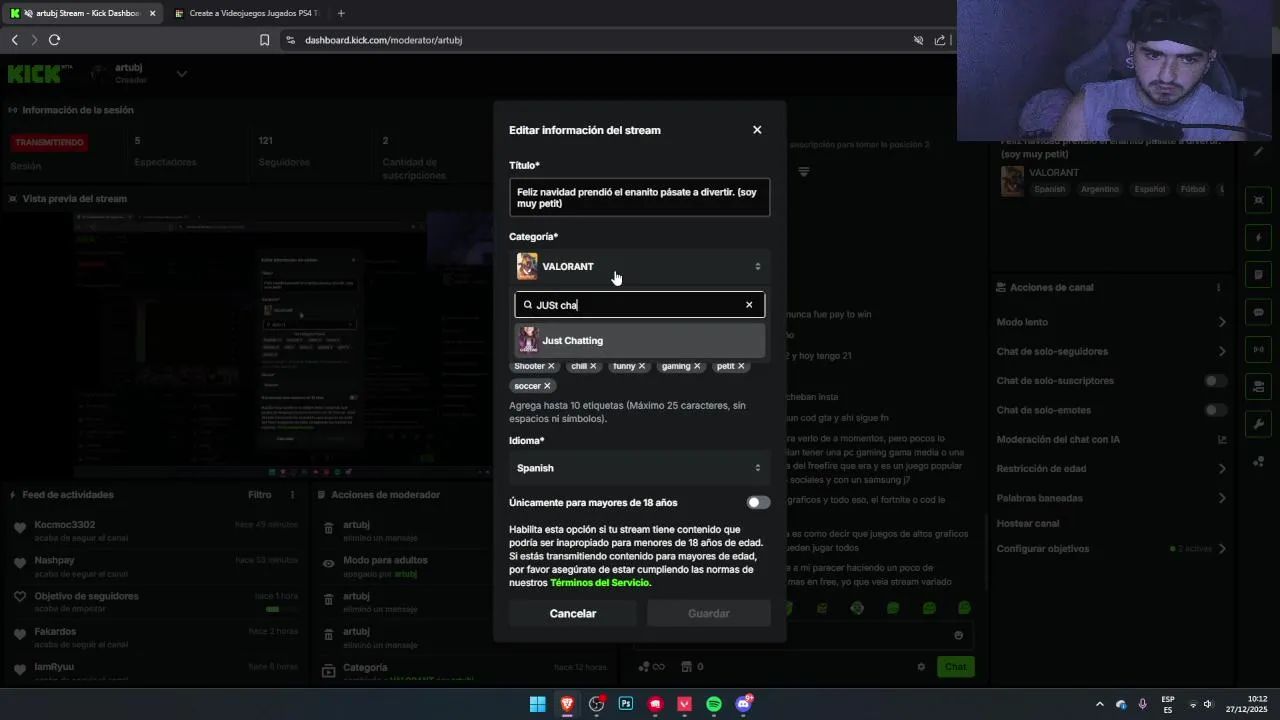Bookmark this page
The width and height of the screenshot is (1280, 720).
[264, 40]
